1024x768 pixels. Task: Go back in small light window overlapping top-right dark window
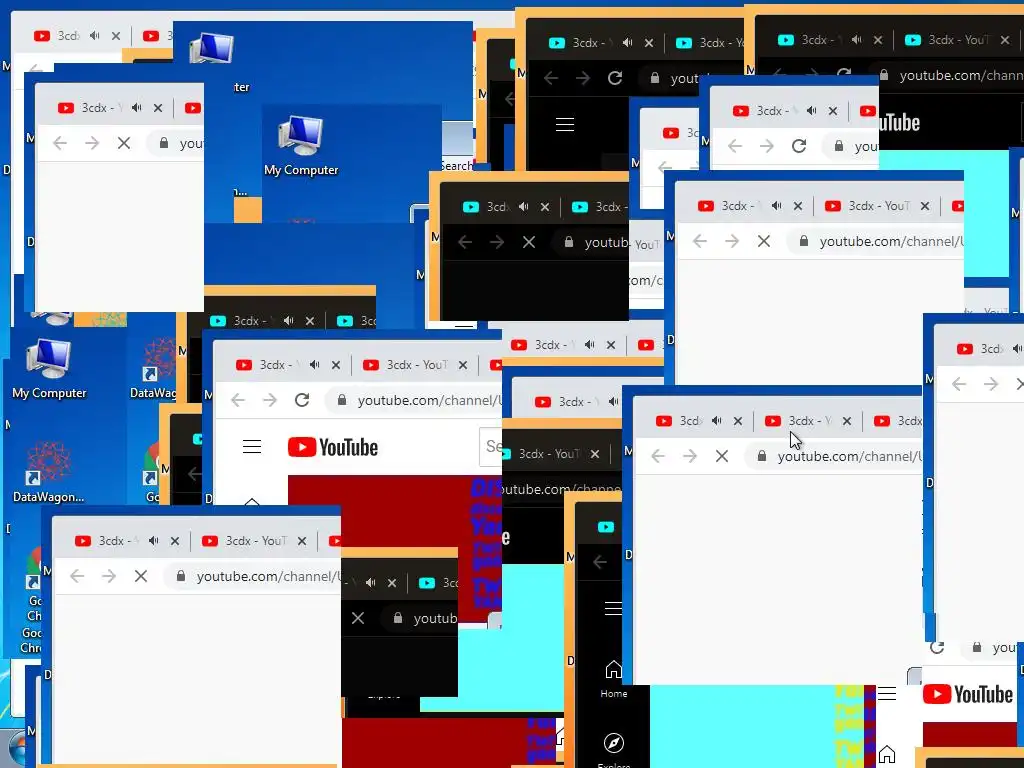(735, 146)
